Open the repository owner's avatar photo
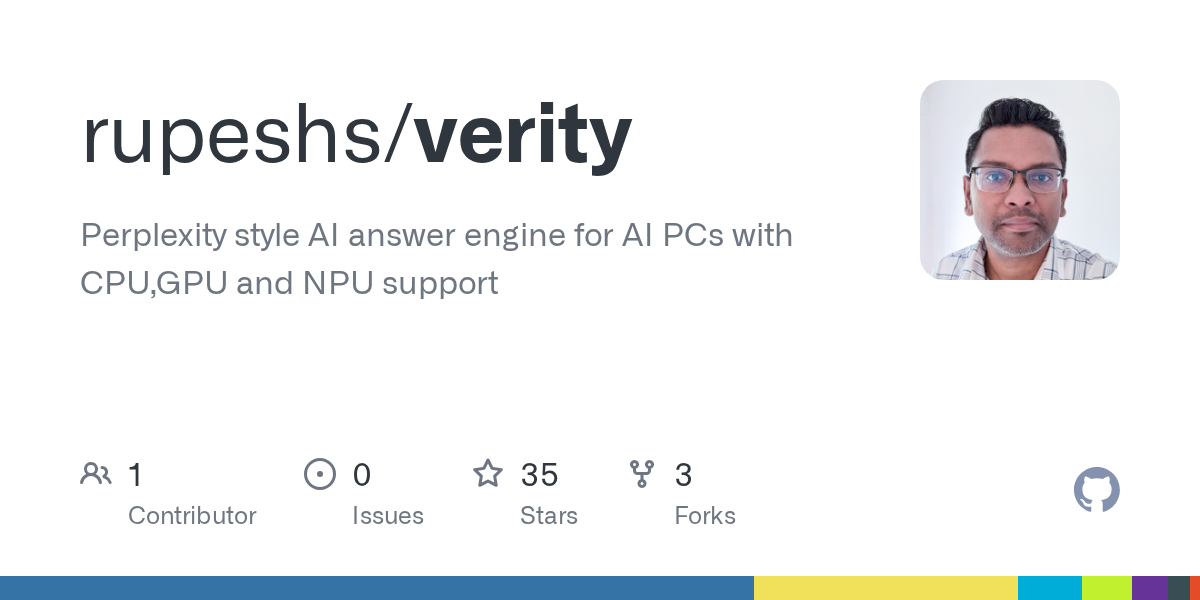 (1019, 180)
